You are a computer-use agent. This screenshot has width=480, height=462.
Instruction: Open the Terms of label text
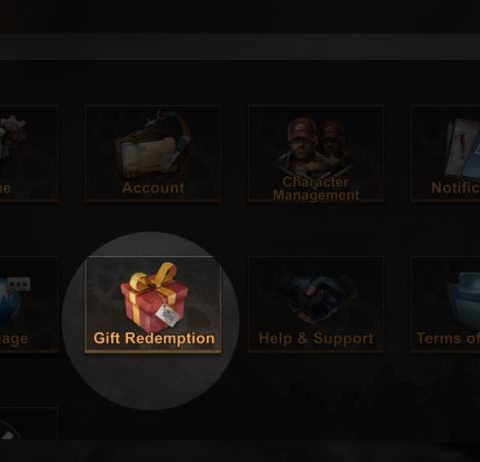click(448, 338)
